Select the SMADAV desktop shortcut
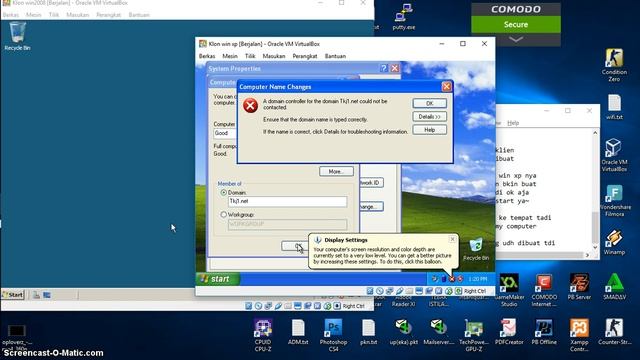 point(614,287)
